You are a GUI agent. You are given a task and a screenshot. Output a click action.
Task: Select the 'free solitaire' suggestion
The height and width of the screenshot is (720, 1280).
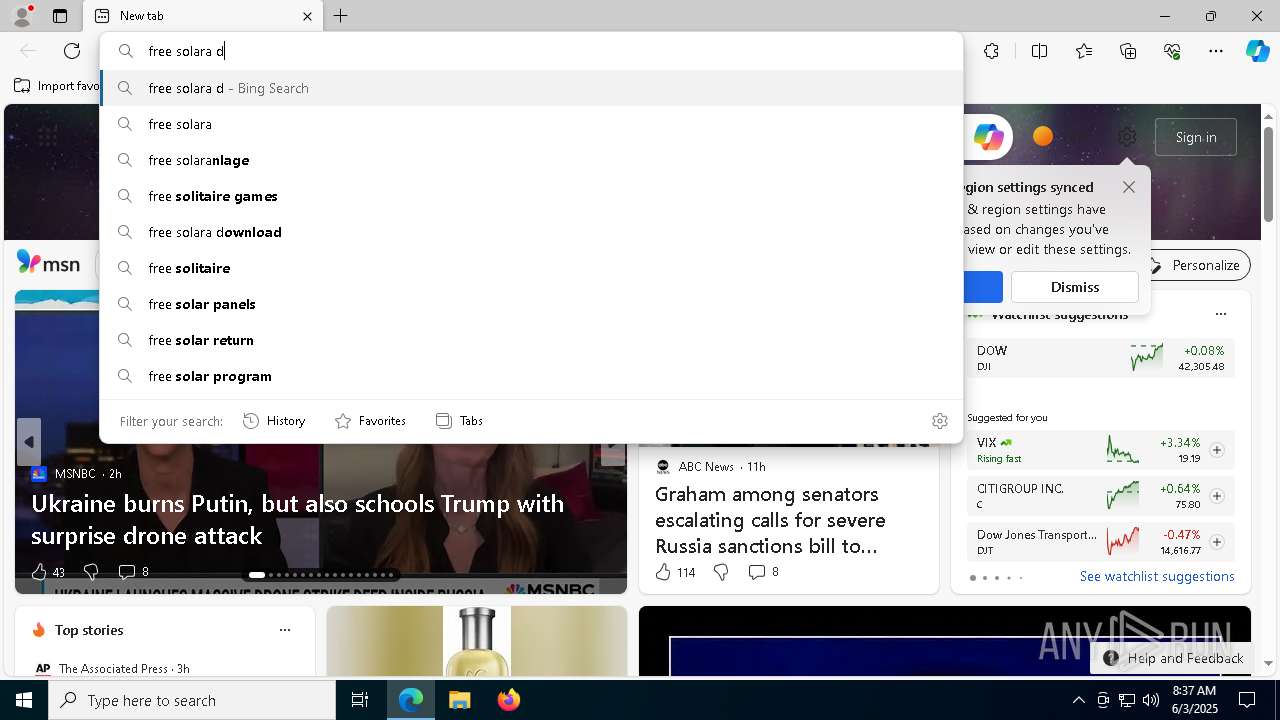(531, 268)
